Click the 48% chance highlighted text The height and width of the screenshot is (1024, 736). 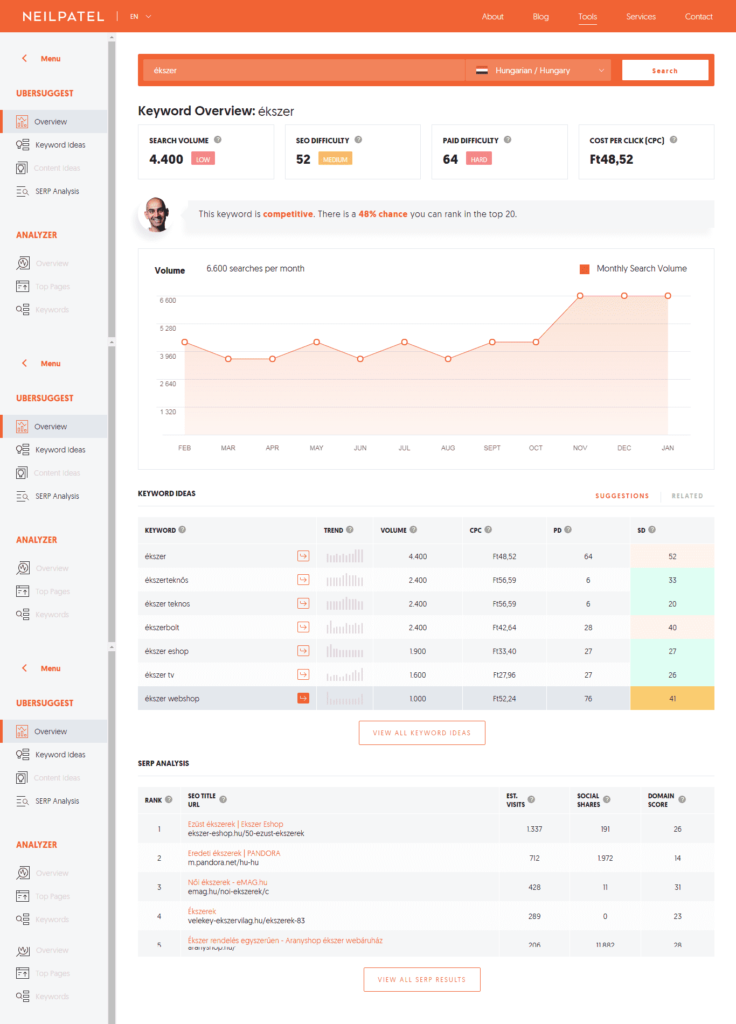[x=383, y=214]
